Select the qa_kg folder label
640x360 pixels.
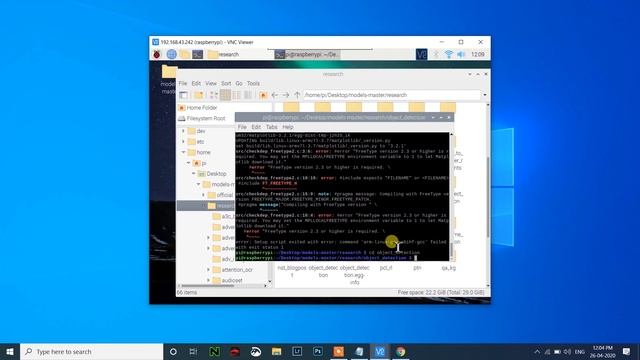(449, 268)
